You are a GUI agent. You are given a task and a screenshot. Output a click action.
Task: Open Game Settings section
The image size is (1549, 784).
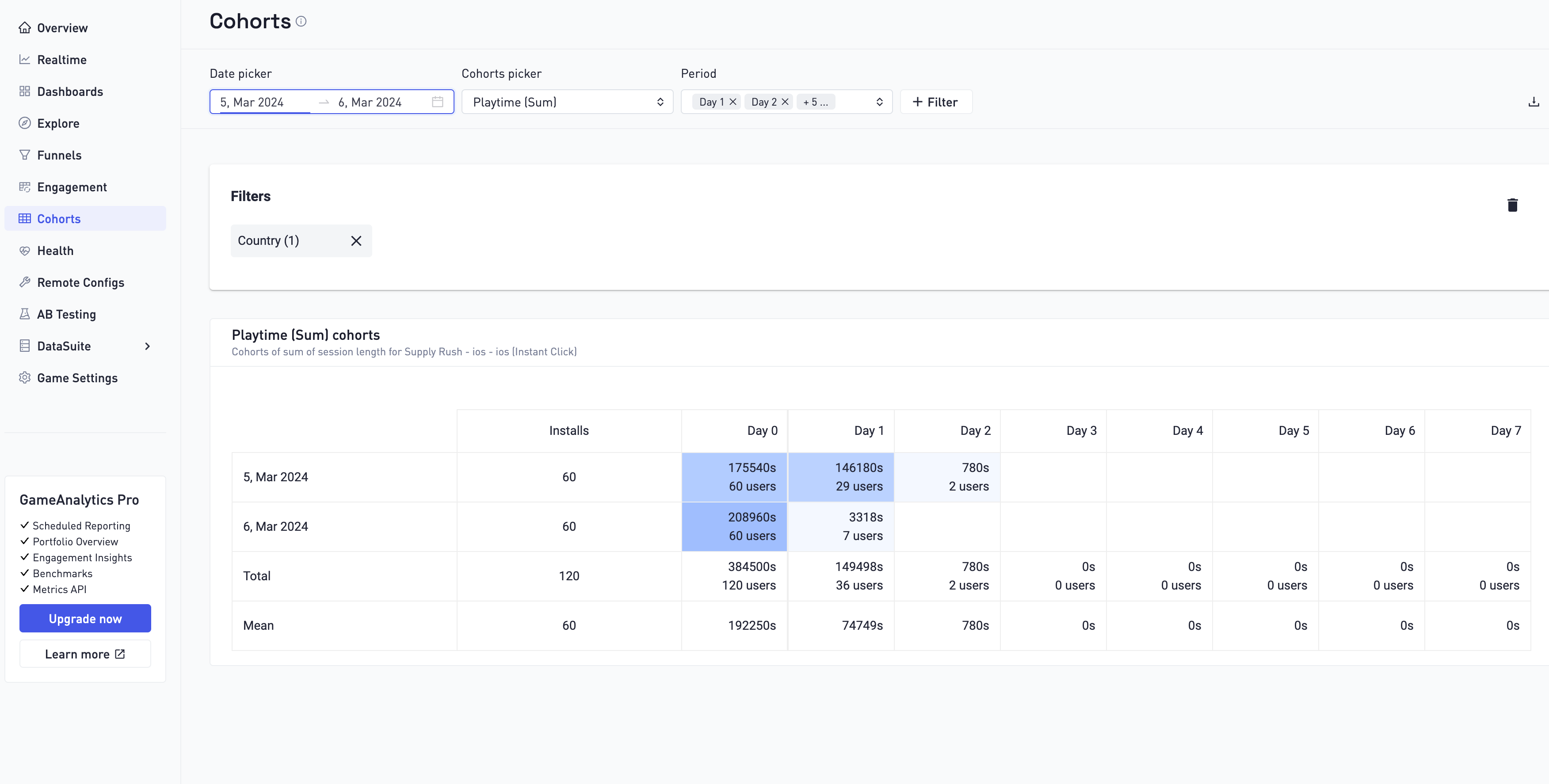tap(77, 378)
